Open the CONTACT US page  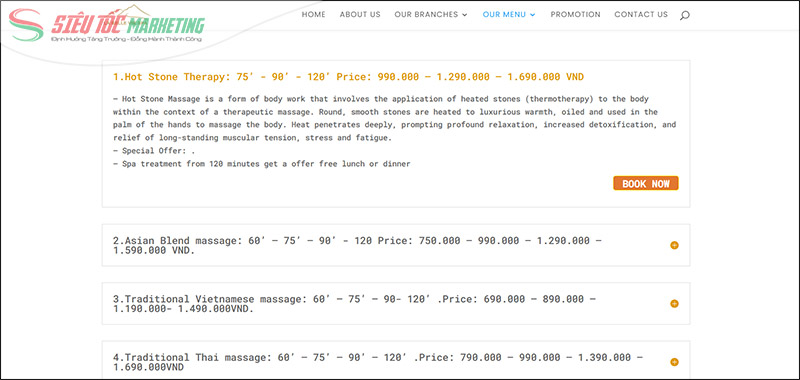tap(641, 15)
